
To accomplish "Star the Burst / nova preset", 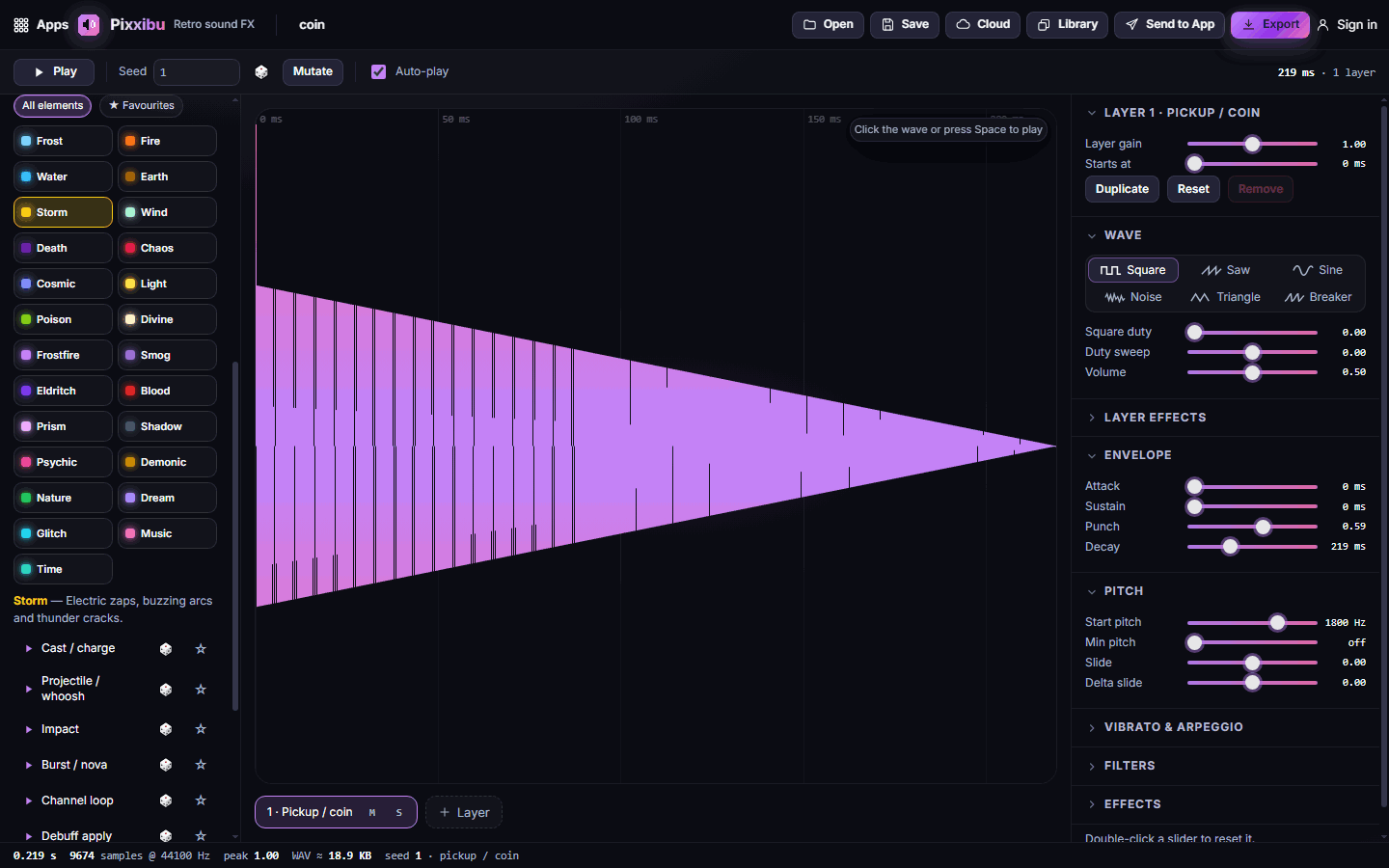I will coord(201,765).
